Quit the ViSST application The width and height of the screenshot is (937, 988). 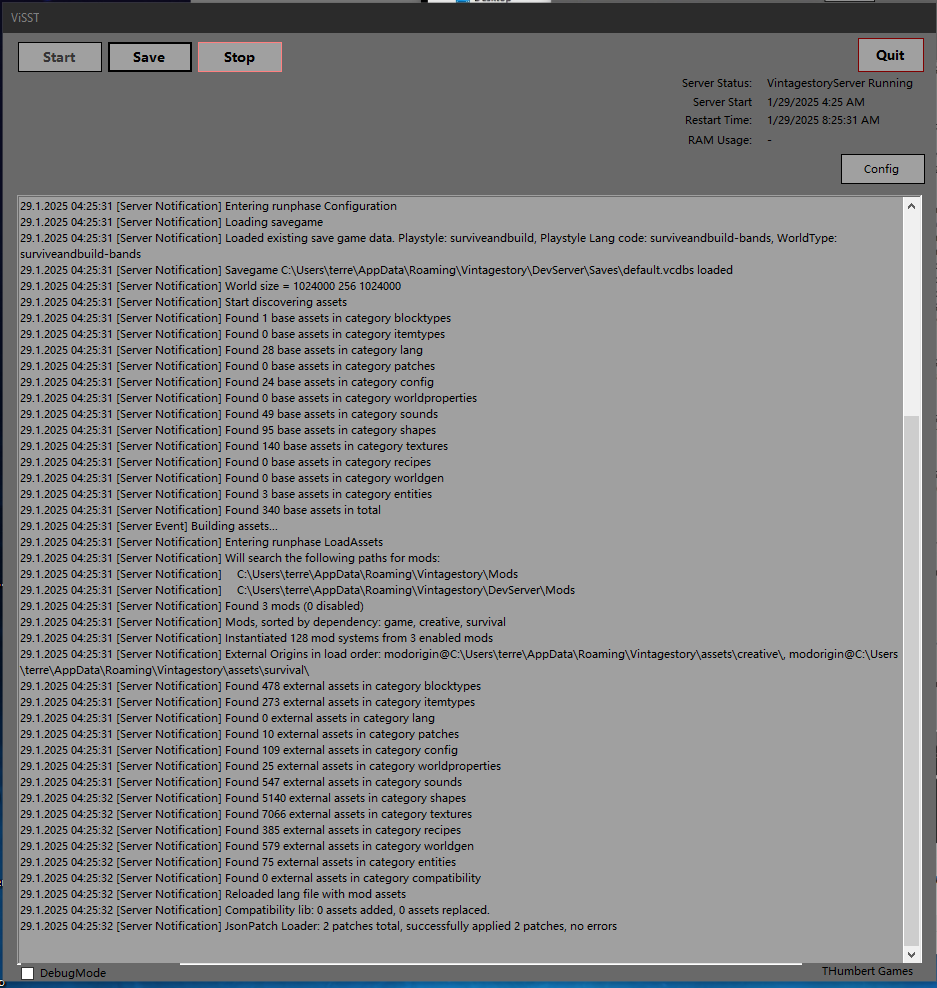890,55
